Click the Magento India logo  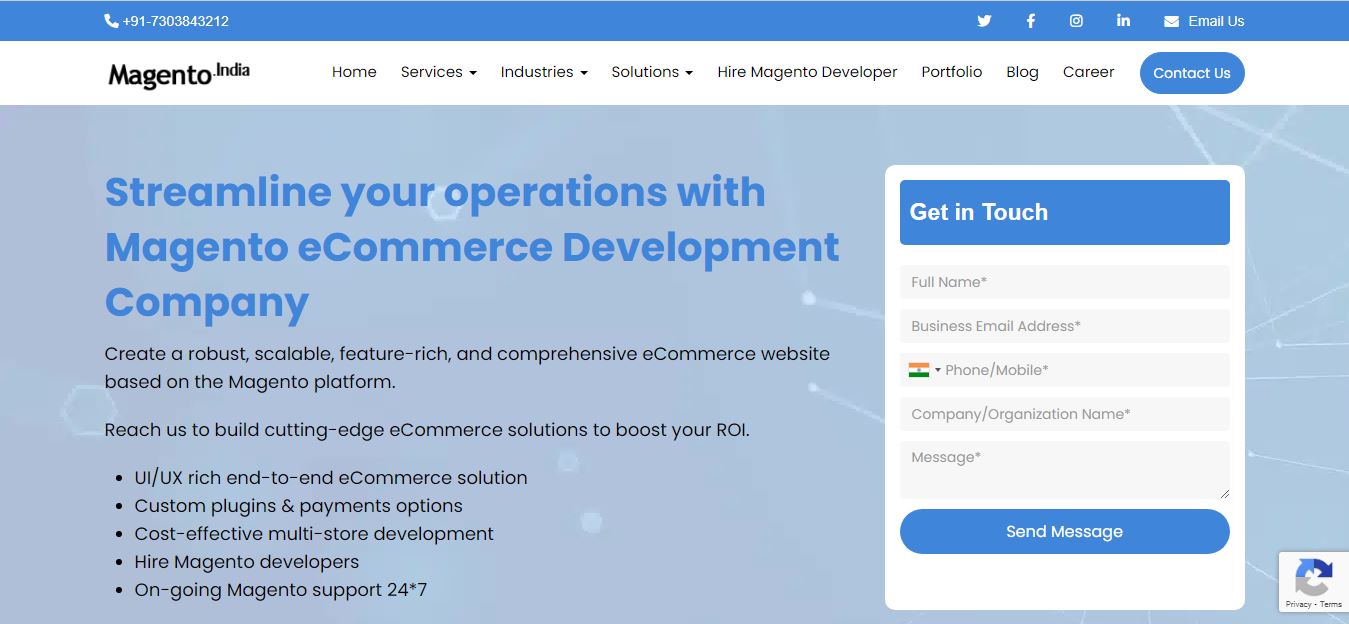click(x=179, y=74)
